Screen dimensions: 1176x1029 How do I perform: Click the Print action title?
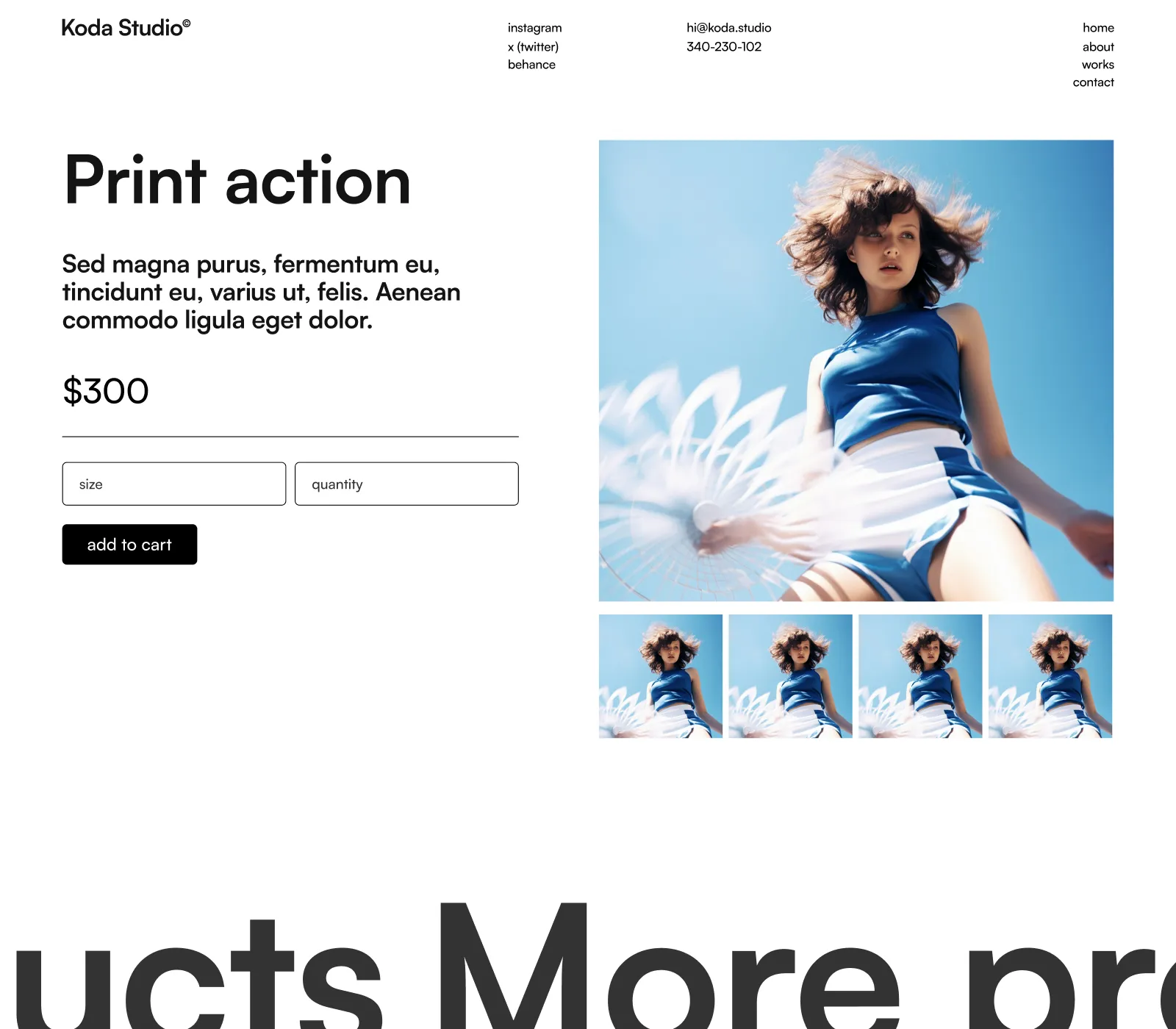[x=237, y=180]
